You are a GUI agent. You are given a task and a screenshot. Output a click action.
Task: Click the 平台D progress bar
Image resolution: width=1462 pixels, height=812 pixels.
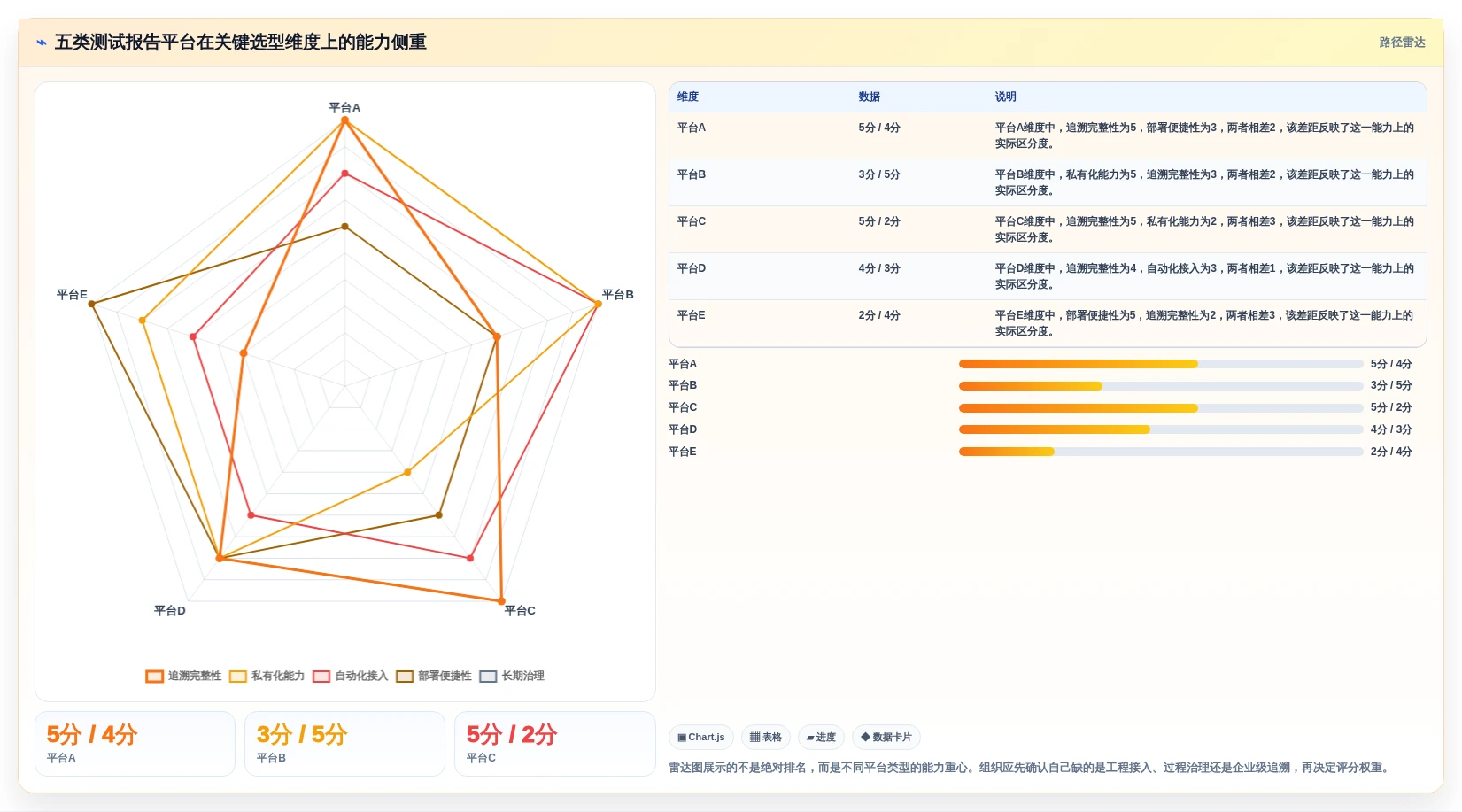[1161, 429]
